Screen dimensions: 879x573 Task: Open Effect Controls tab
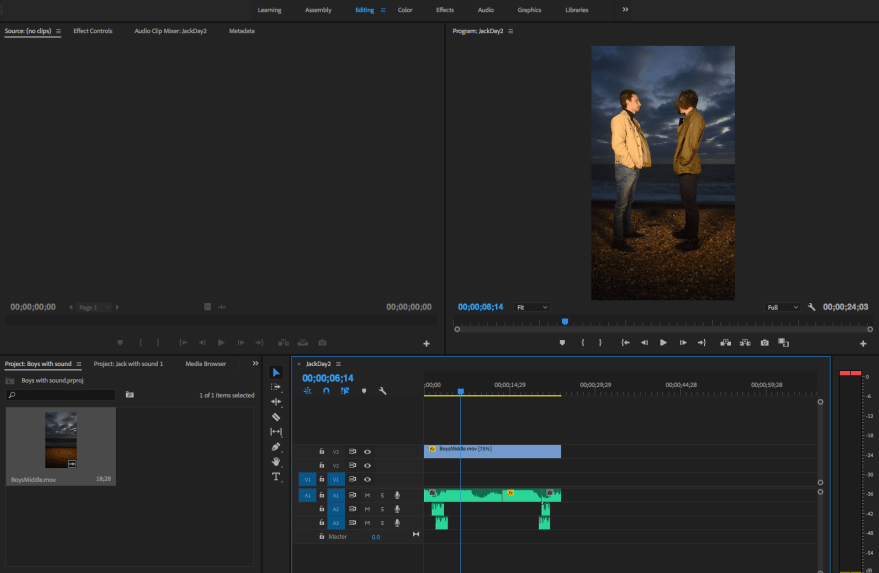(92, 31)
